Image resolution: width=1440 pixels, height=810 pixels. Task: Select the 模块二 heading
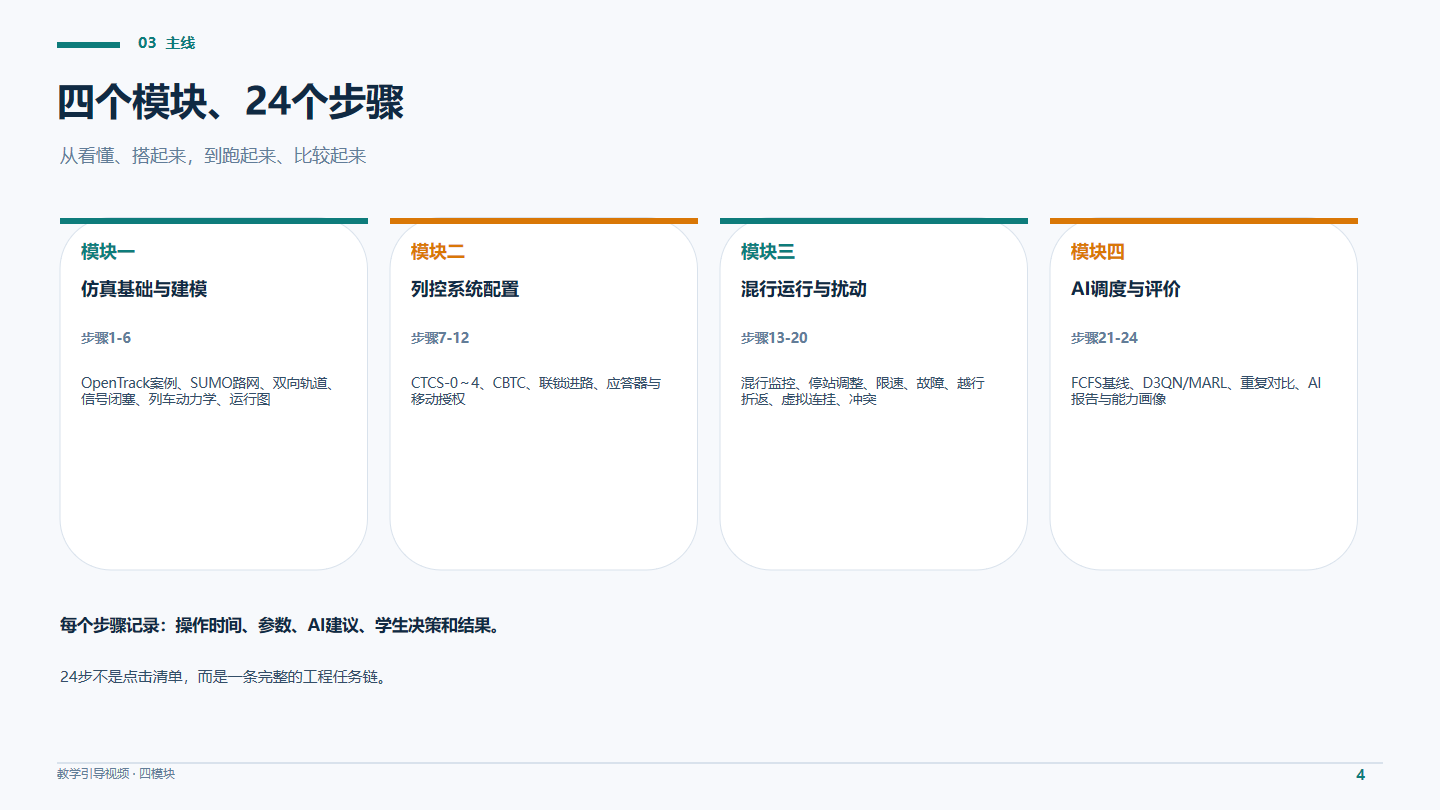(438, 252)
